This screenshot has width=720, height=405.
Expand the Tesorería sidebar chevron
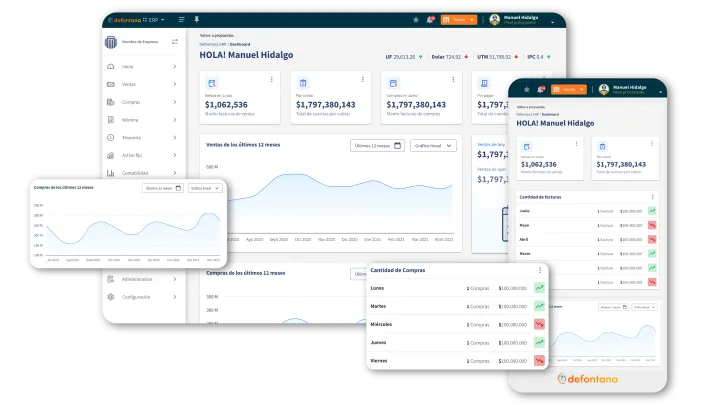pos(175,137)
